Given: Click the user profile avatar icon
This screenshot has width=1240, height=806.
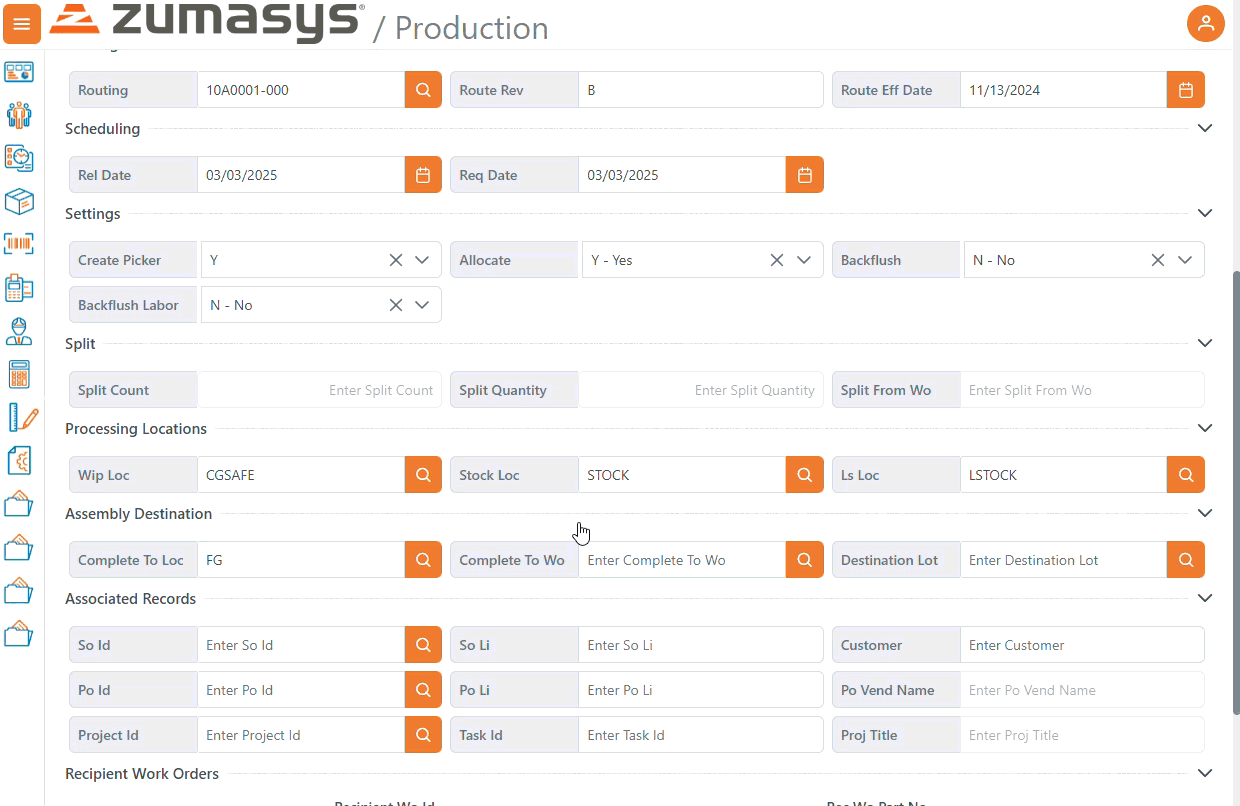Looking at the screenshot, I should click(x=1205, y=24).
